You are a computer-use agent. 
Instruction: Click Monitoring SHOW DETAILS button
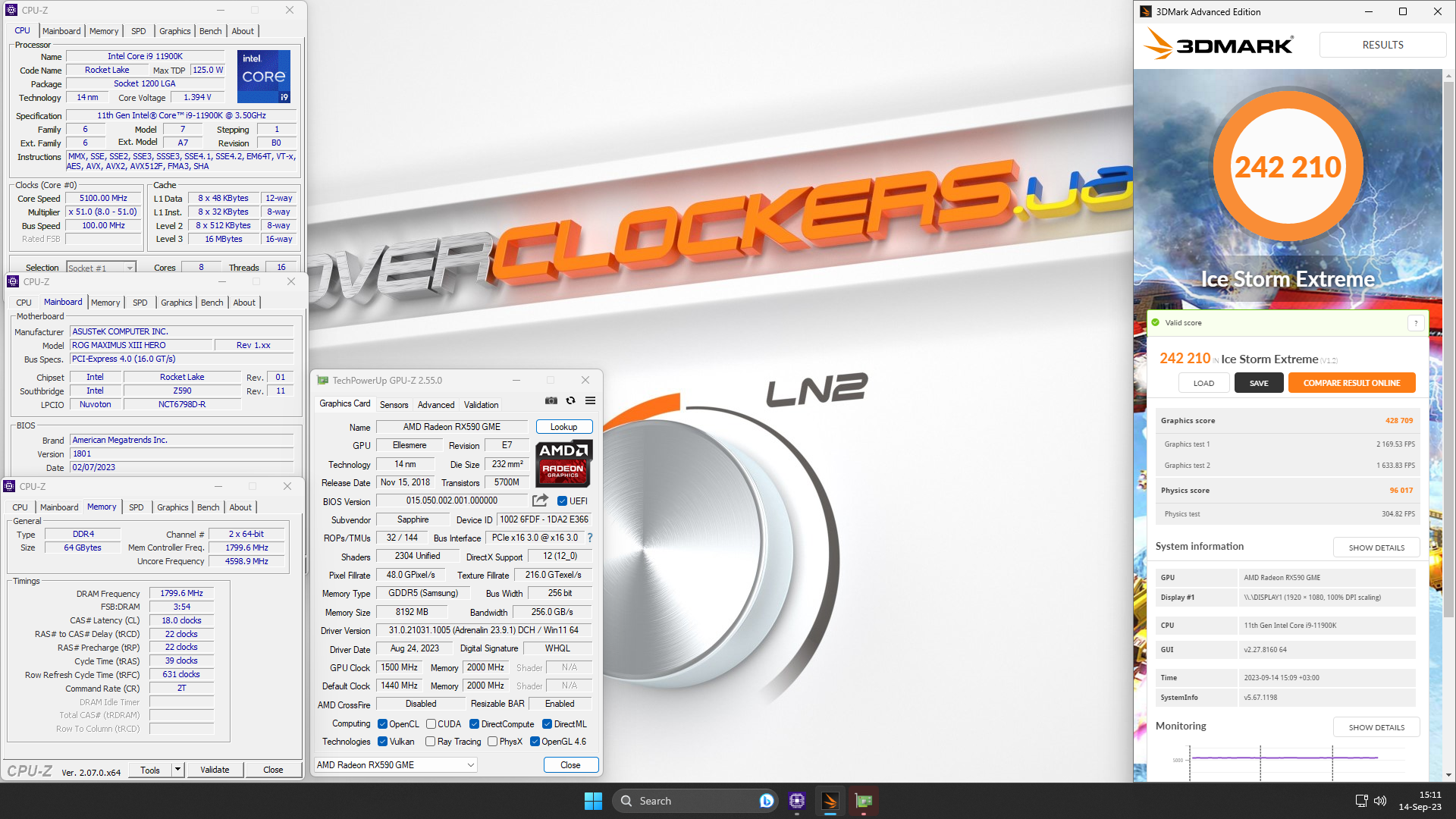point(1376,727)
